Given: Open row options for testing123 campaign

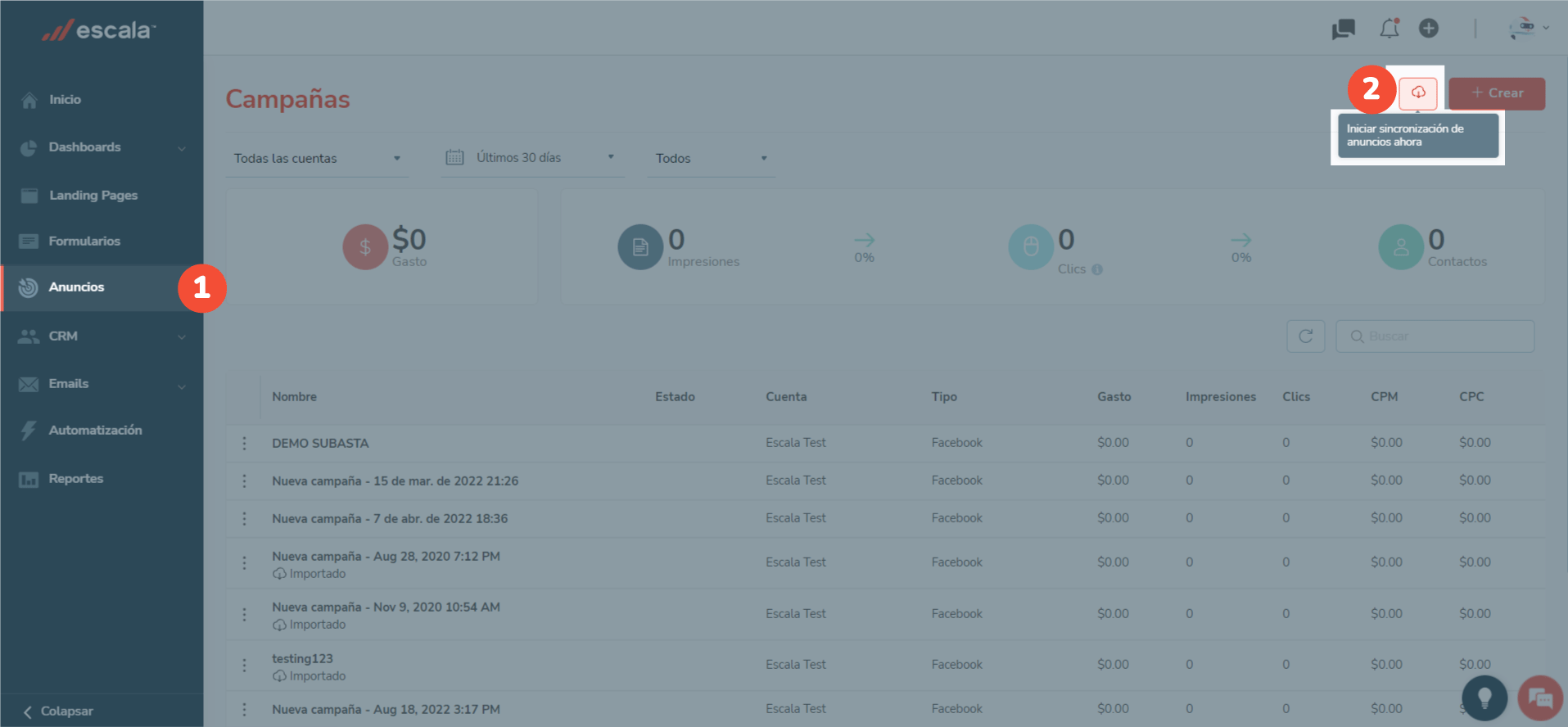Looking at the screenshot, I should coord(244,665).
